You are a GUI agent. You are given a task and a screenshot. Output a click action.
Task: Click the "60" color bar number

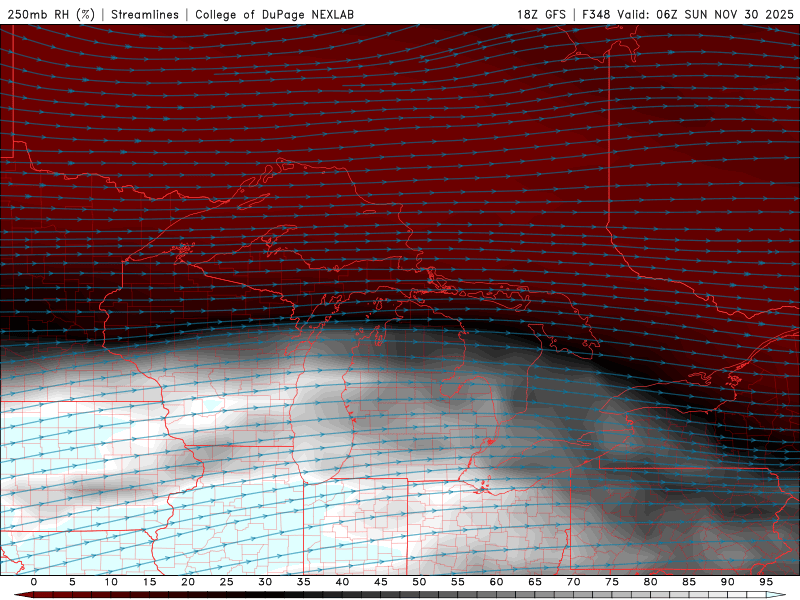click(x=496, y=582)
